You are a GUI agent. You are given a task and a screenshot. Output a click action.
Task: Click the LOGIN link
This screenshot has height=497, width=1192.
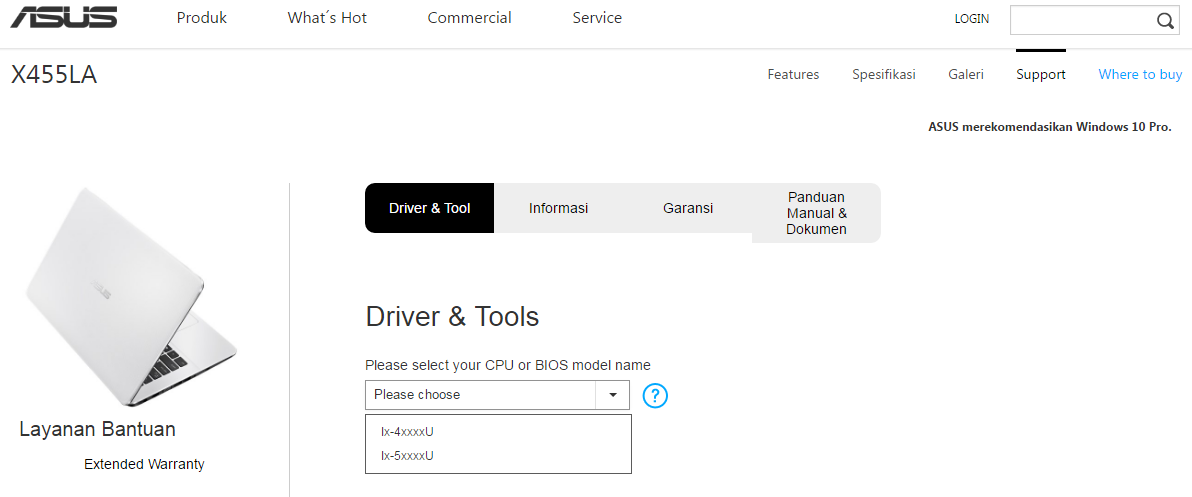pos(971,19)
